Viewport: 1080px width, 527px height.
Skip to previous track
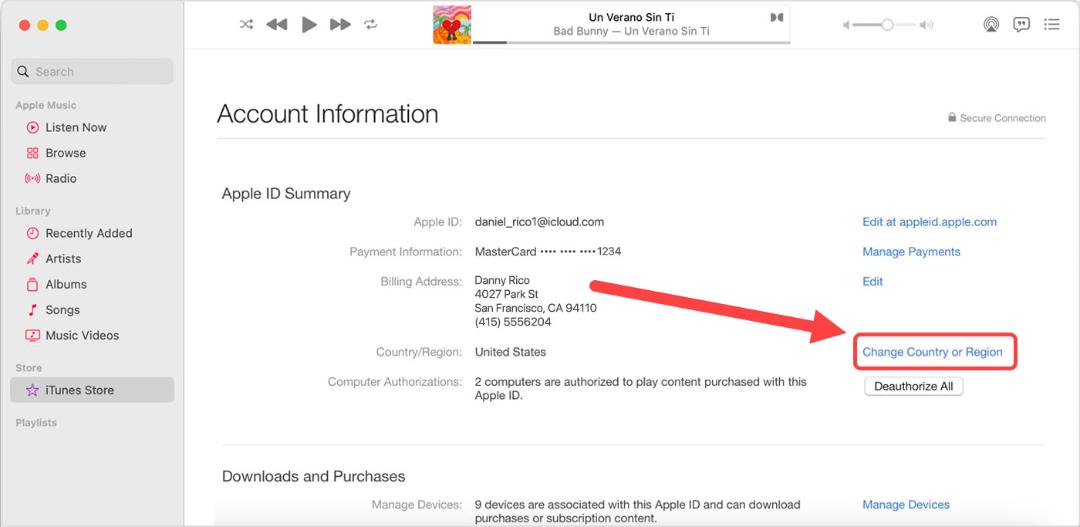tap(277, 25)
